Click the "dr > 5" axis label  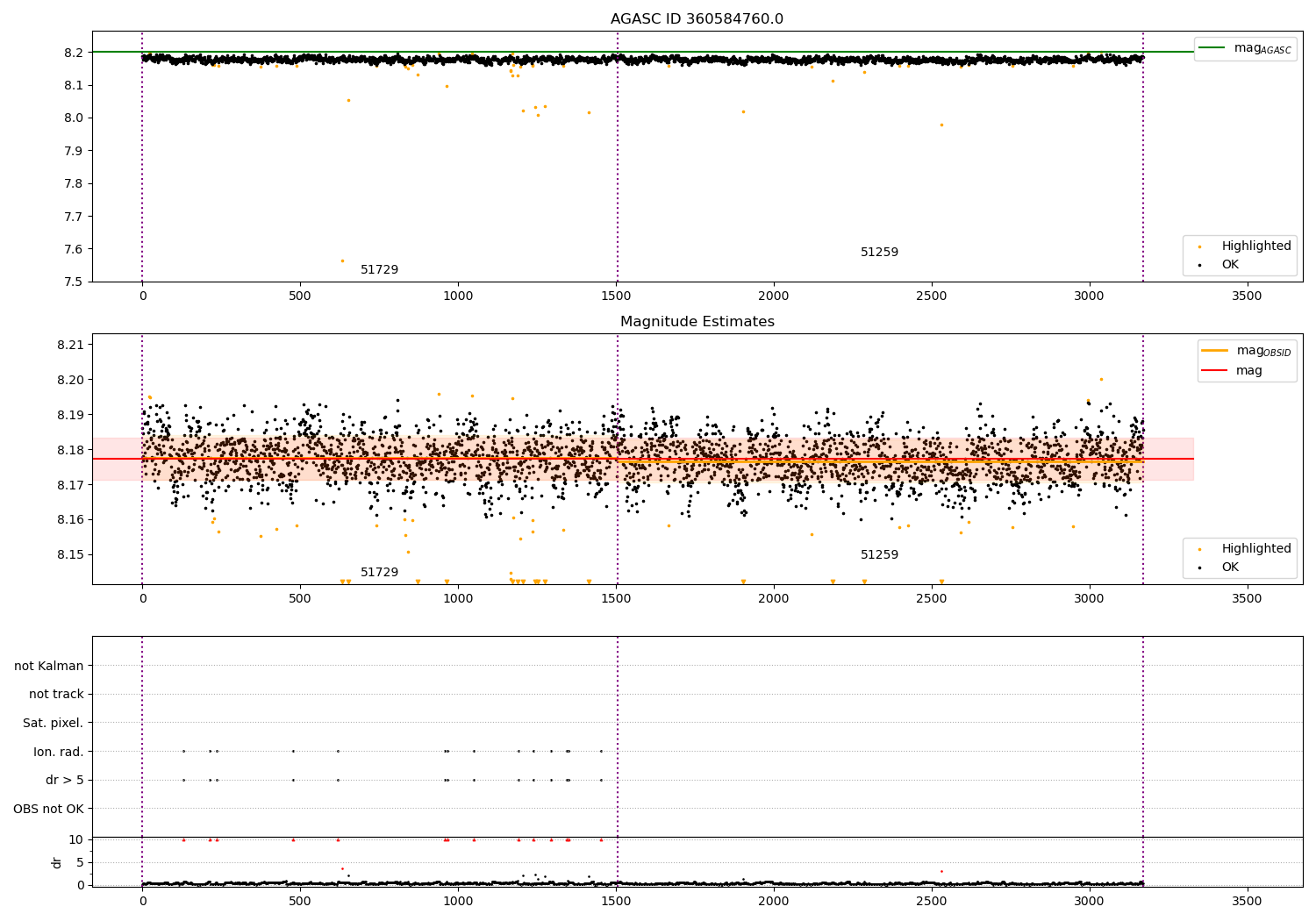point(65,781)
